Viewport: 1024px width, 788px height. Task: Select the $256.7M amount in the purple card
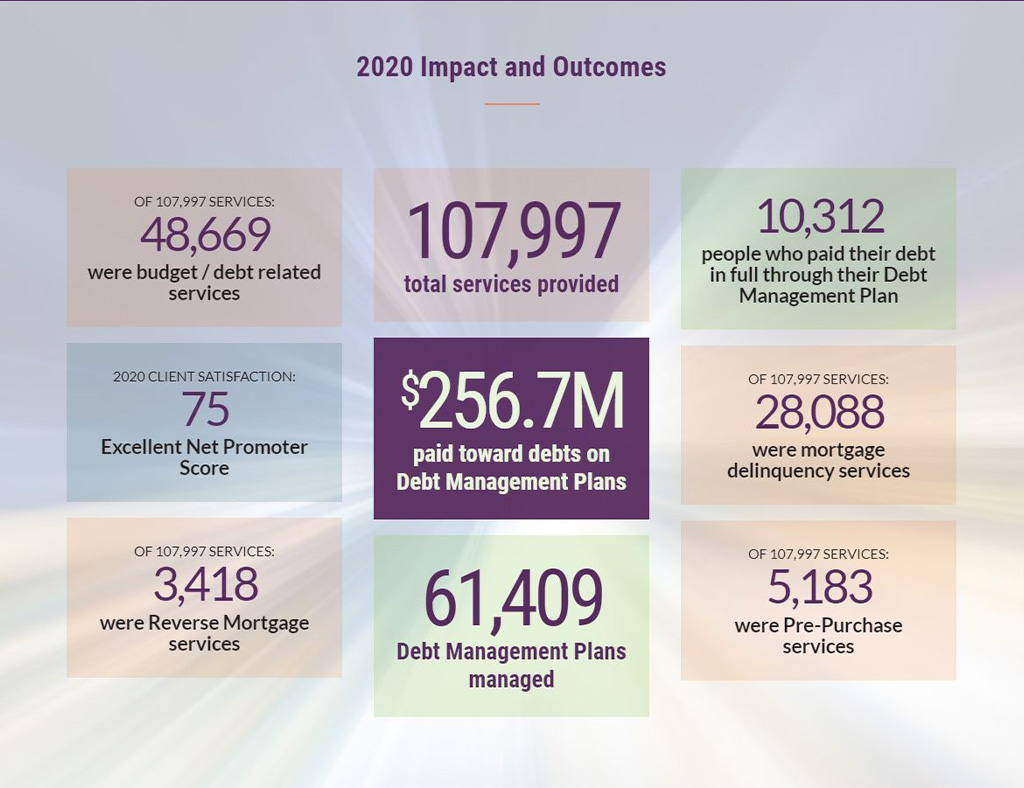pyautogui.click(x=511, y=399)
